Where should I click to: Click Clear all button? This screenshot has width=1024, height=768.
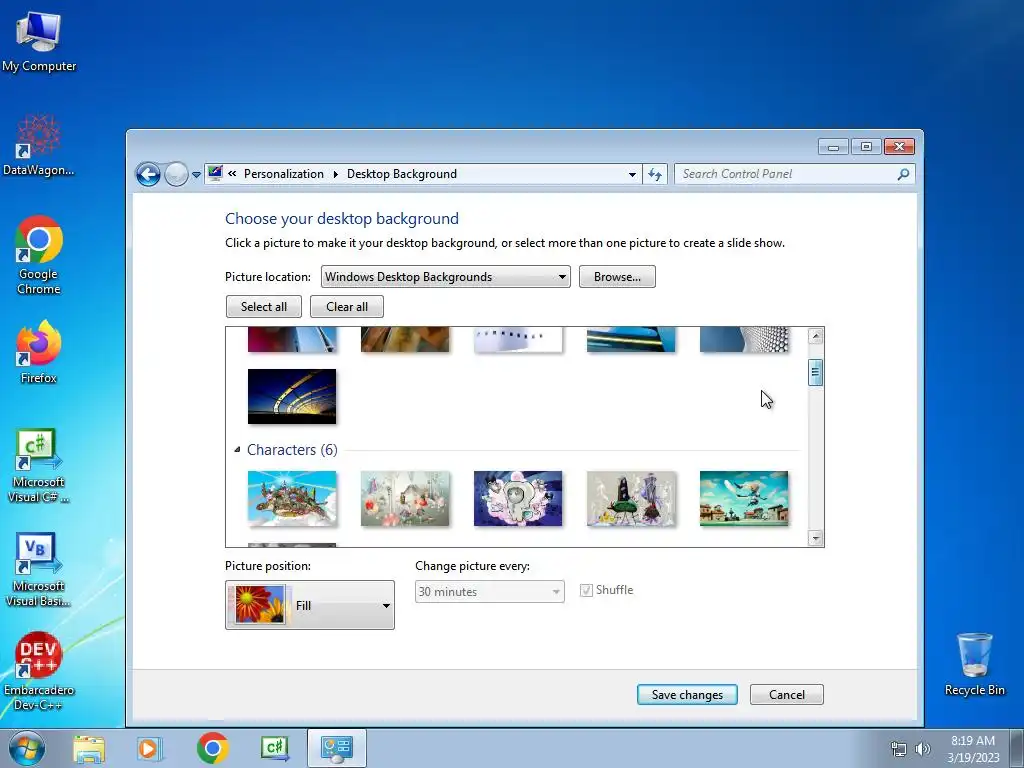click(347, 307)
